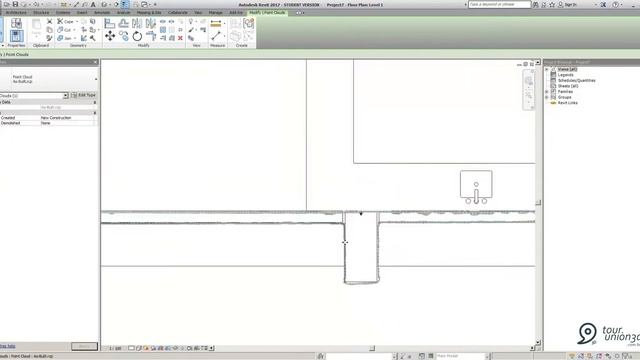Image resolution: width=640 pixels, height=360 pixels.
Task: Click the Create Group icon in Create panel
Action: point(248,23)
